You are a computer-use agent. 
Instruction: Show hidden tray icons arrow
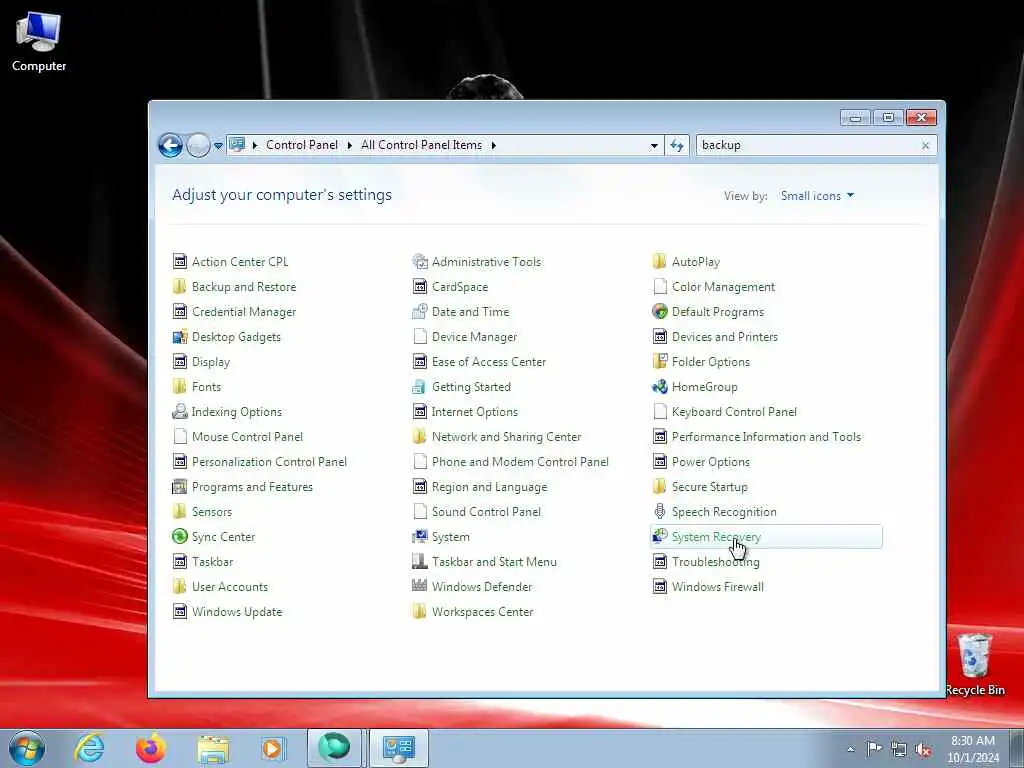coord(850,750)
